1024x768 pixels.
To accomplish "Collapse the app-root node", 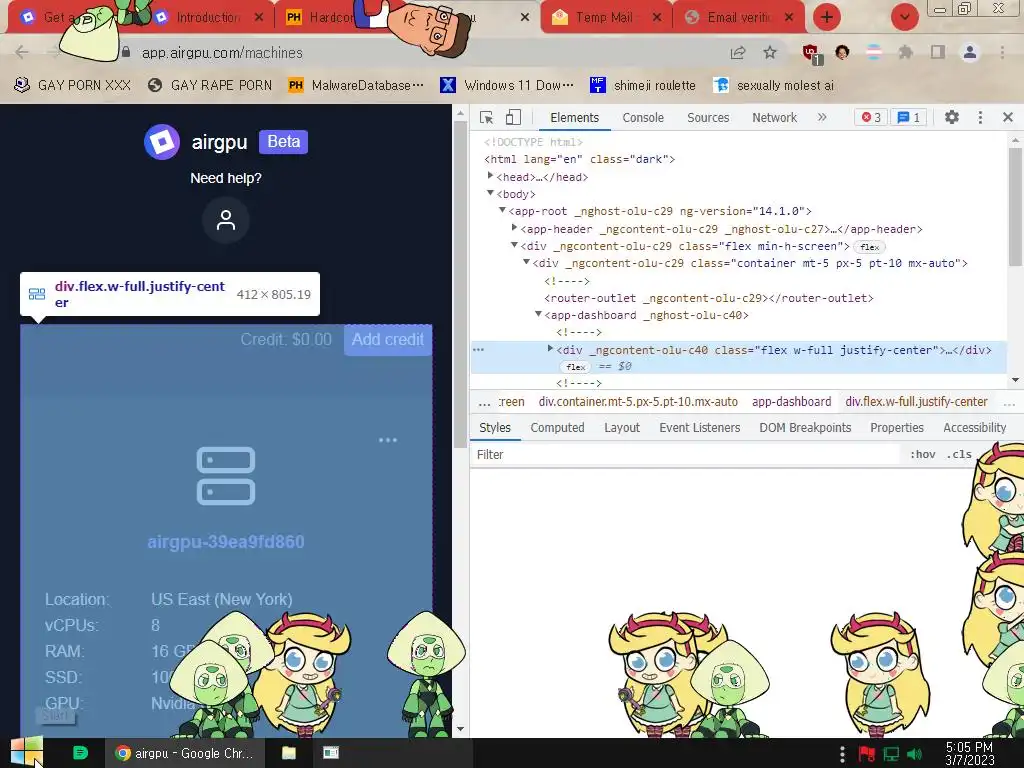I will (502, 210).
